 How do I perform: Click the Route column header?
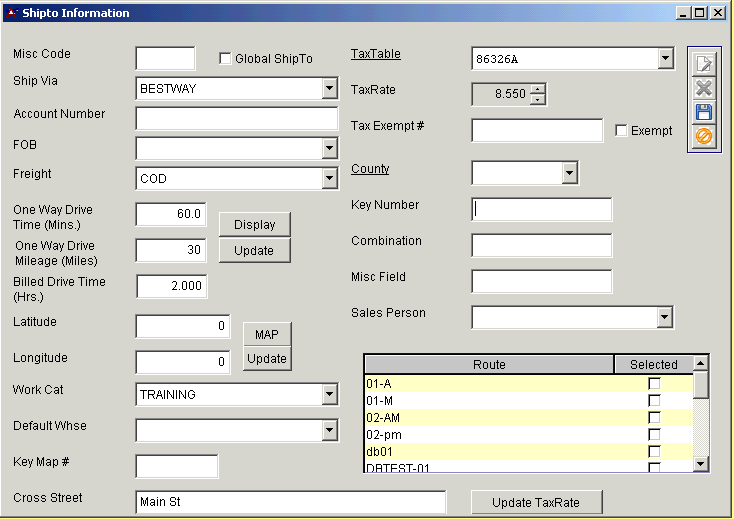click(x=489, y=365)
